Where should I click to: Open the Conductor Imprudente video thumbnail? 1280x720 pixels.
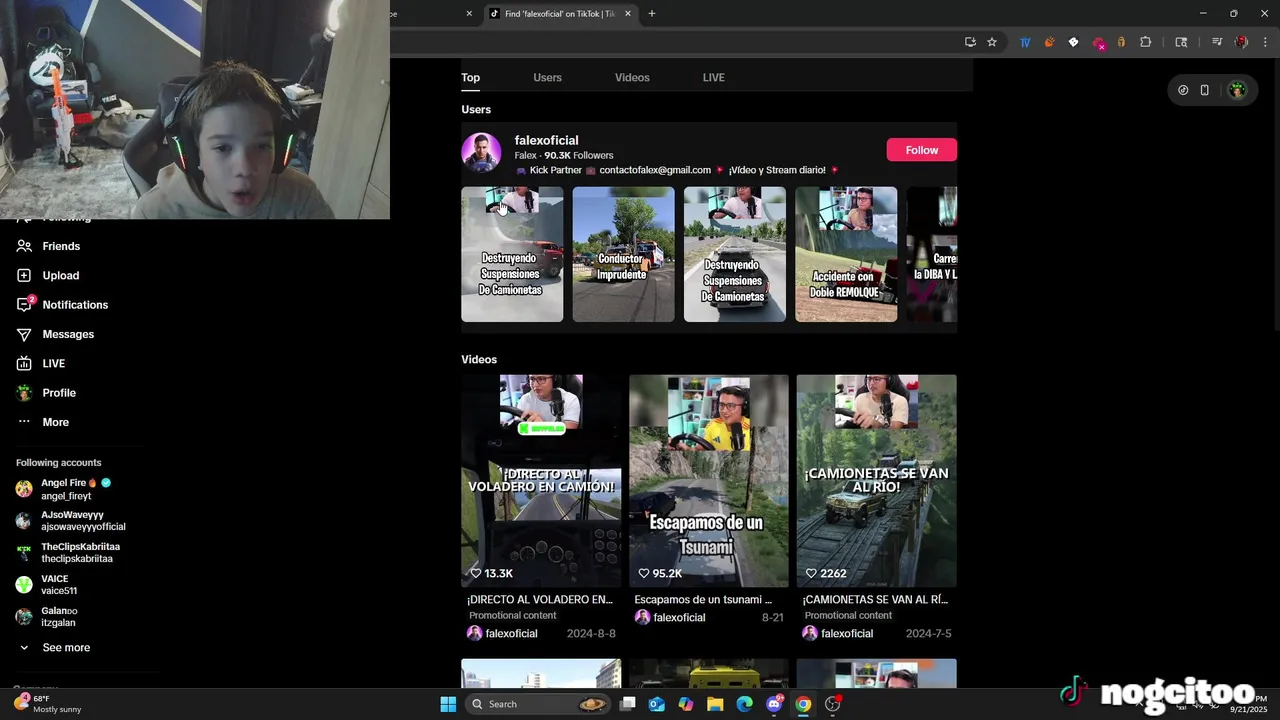pos(623,254)
